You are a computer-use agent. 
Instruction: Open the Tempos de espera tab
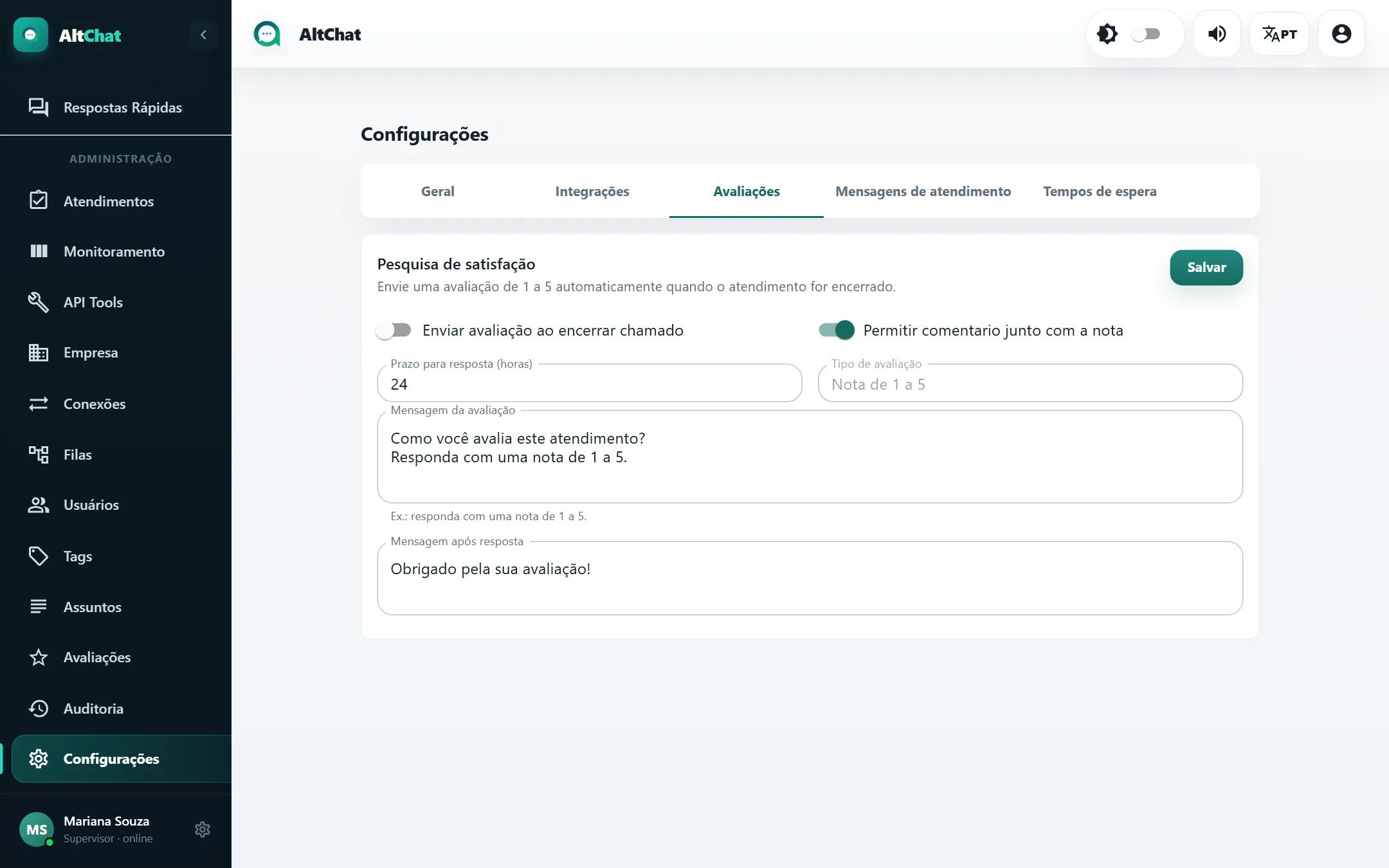1100,191
